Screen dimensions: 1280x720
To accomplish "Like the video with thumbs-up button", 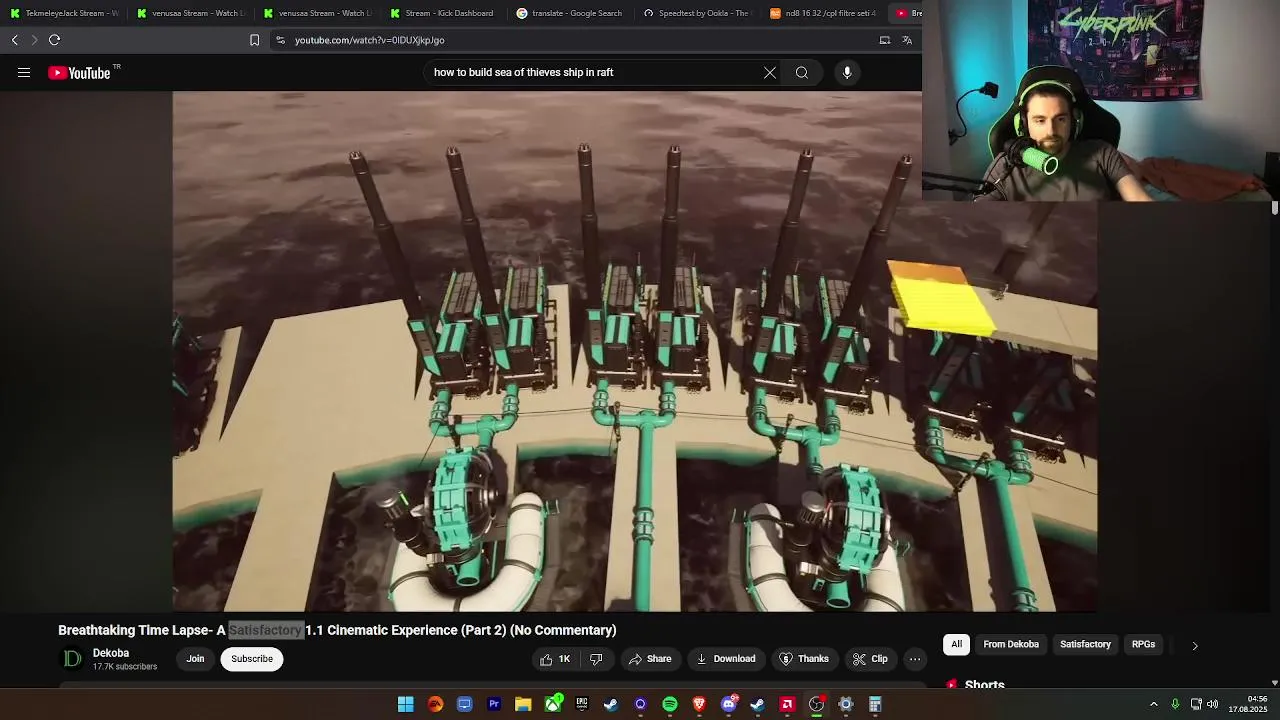I will point(555,659).
